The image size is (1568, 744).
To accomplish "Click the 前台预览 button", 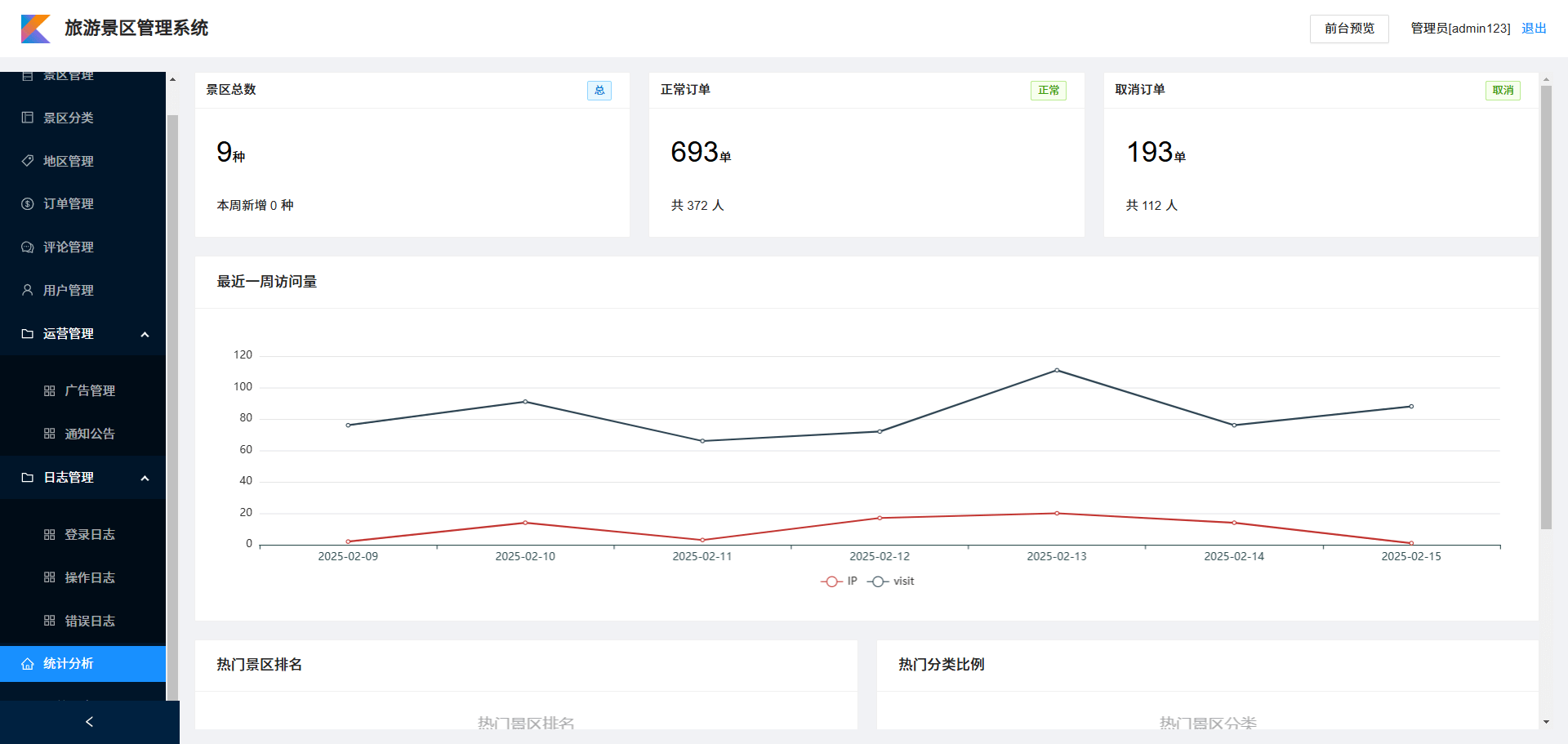I will click(x=1348, y=29).
